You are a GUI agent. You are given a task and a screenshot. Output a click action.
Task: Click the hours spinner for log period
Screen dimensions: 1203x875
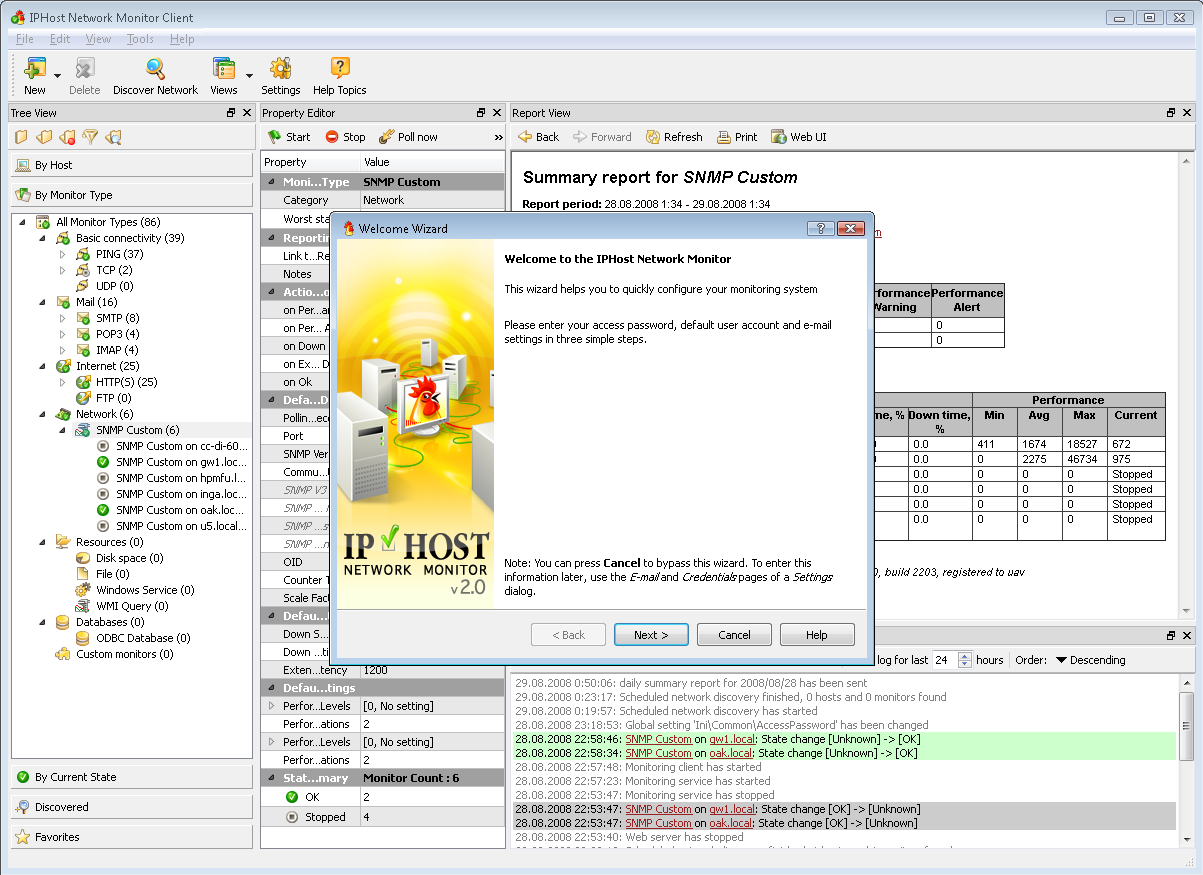965,660
